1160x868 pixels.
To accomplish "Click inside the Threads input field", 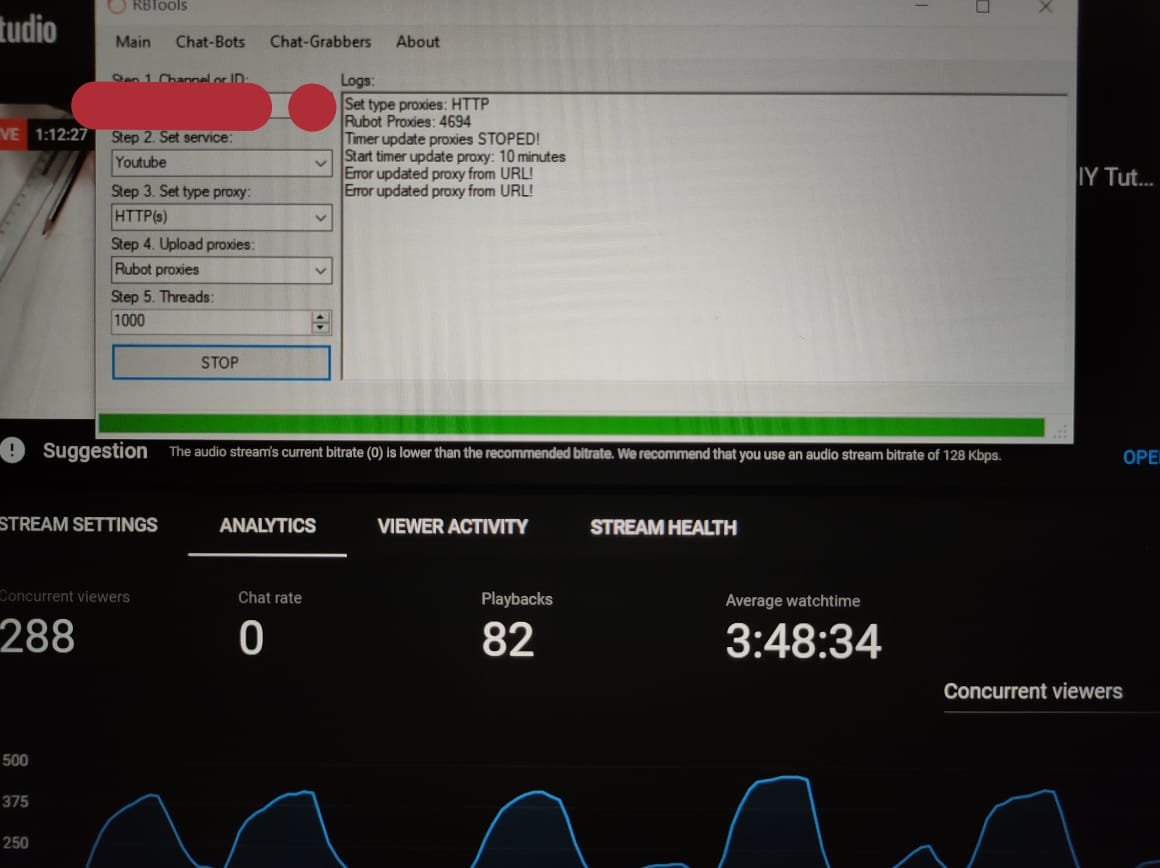I will pyautogui.click(x=210, y=321).
